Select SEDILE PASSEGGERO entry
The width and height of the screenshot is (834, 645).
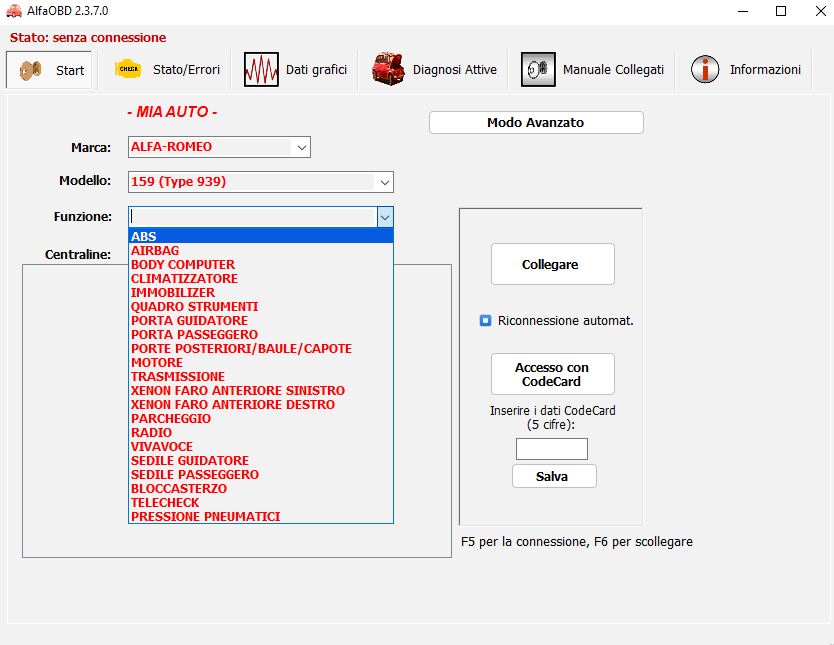pyautogui.click(x=261, y=474)
